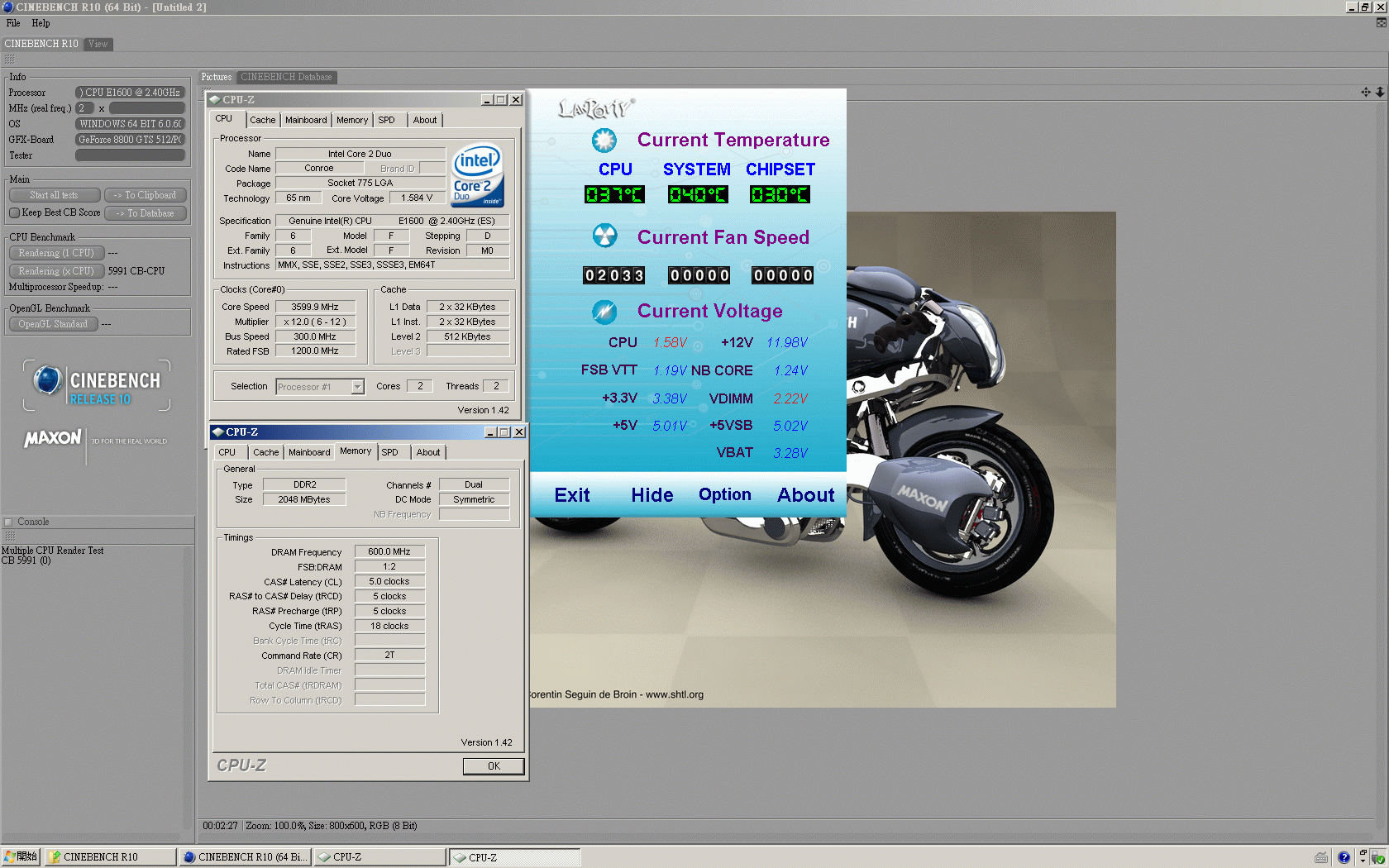Click the GFX-Board field
The height and width of the screenshot is (868, 1389).
130,140
